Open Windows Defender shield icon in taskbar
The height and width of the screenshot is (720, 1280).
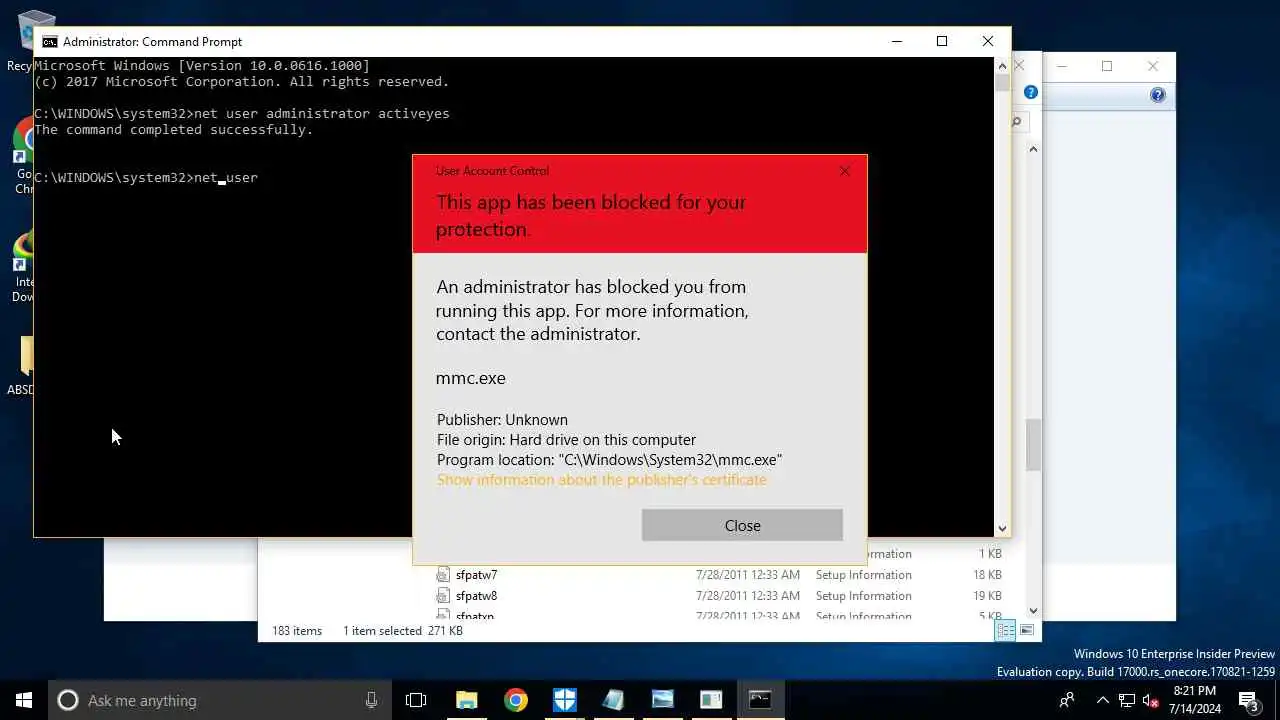pos(565,700)
